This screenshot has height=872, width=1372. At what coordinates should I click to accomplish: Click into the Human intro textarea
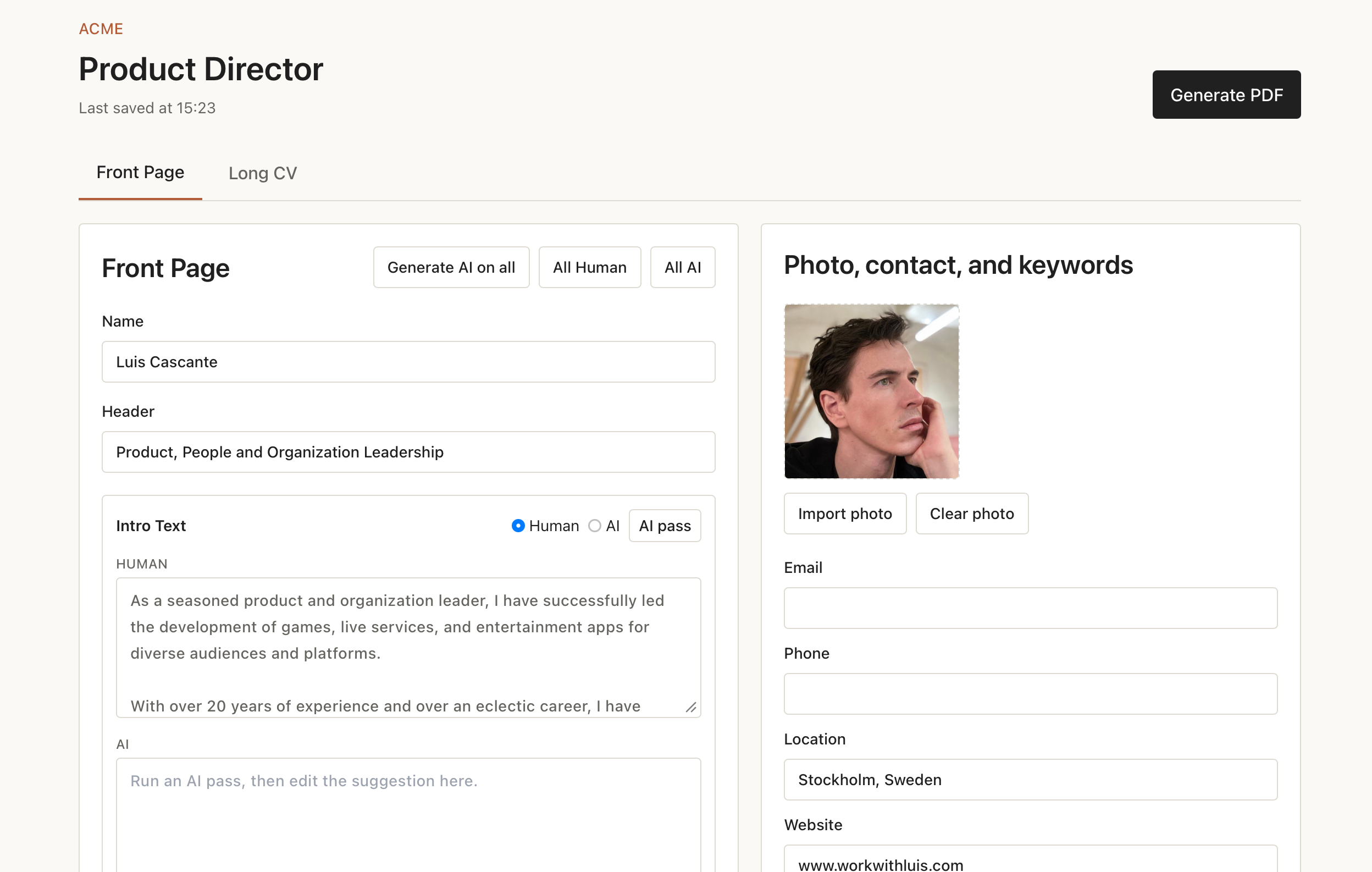tap(408, 648)
